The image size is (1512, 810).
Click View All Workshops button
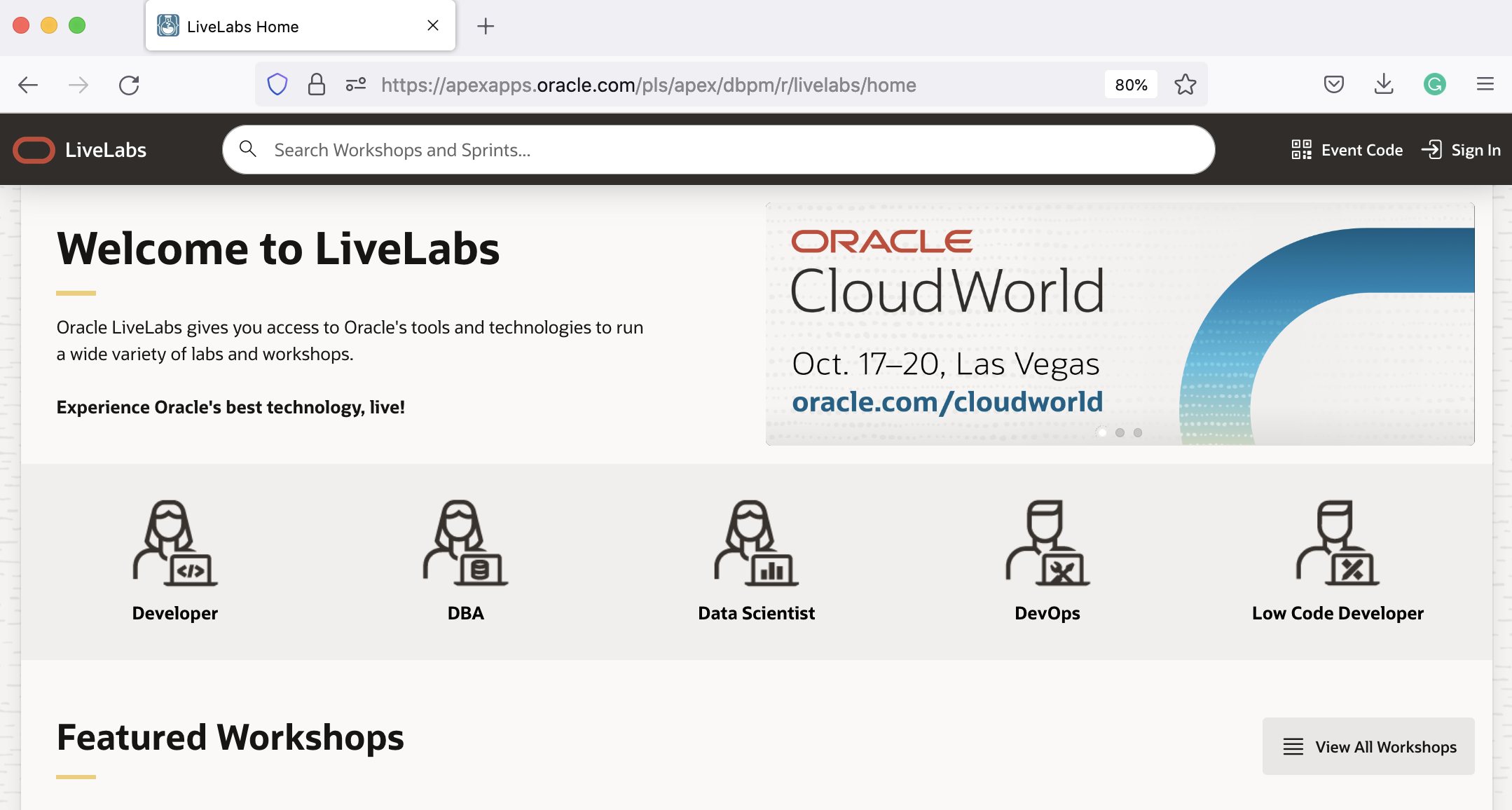(1368, 746)
